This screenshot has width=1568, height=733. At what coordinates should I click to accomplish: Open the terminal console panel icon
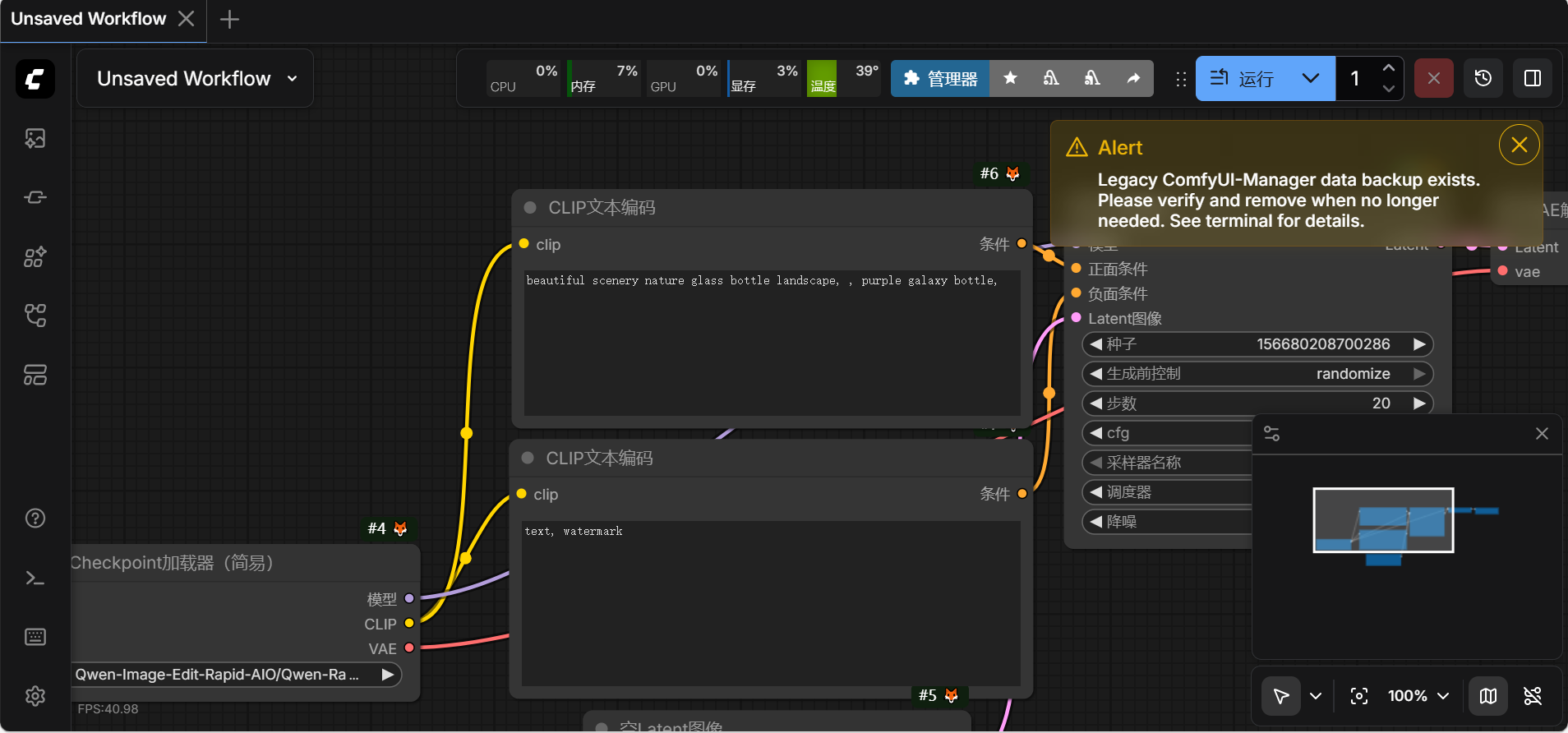35,579
